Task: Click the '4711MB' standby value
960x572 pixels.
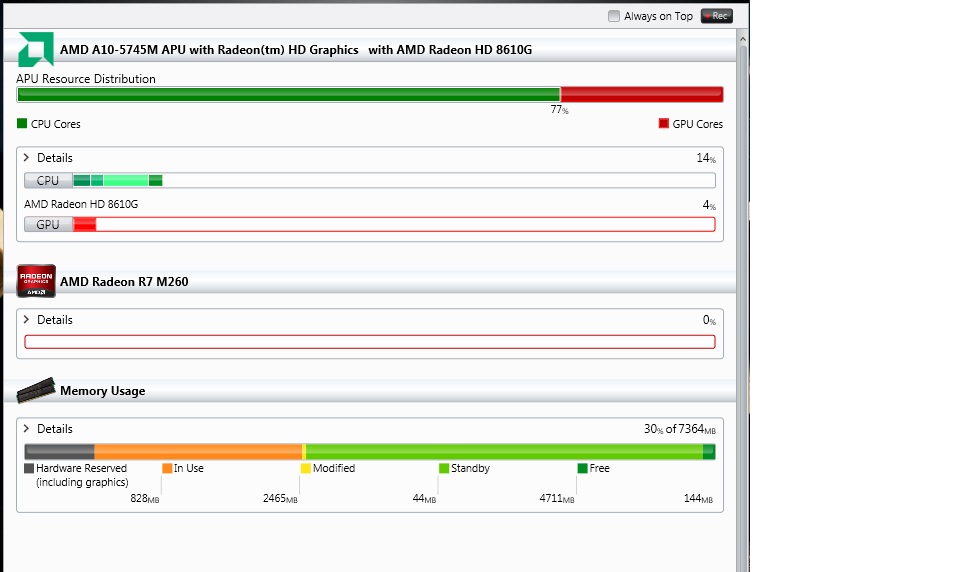Action: point(557,499)
